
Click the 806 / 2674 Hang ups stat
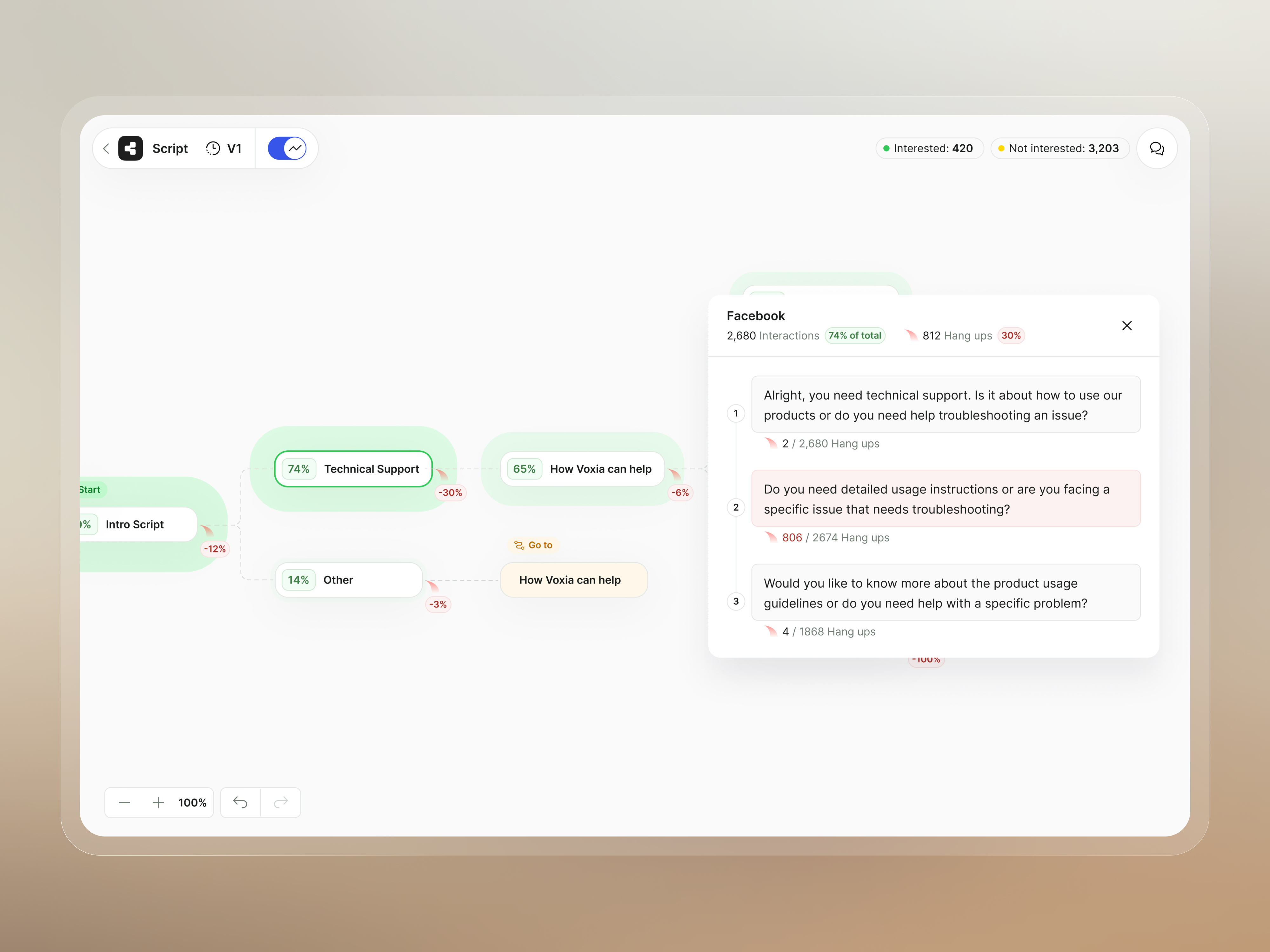(835, 538)
